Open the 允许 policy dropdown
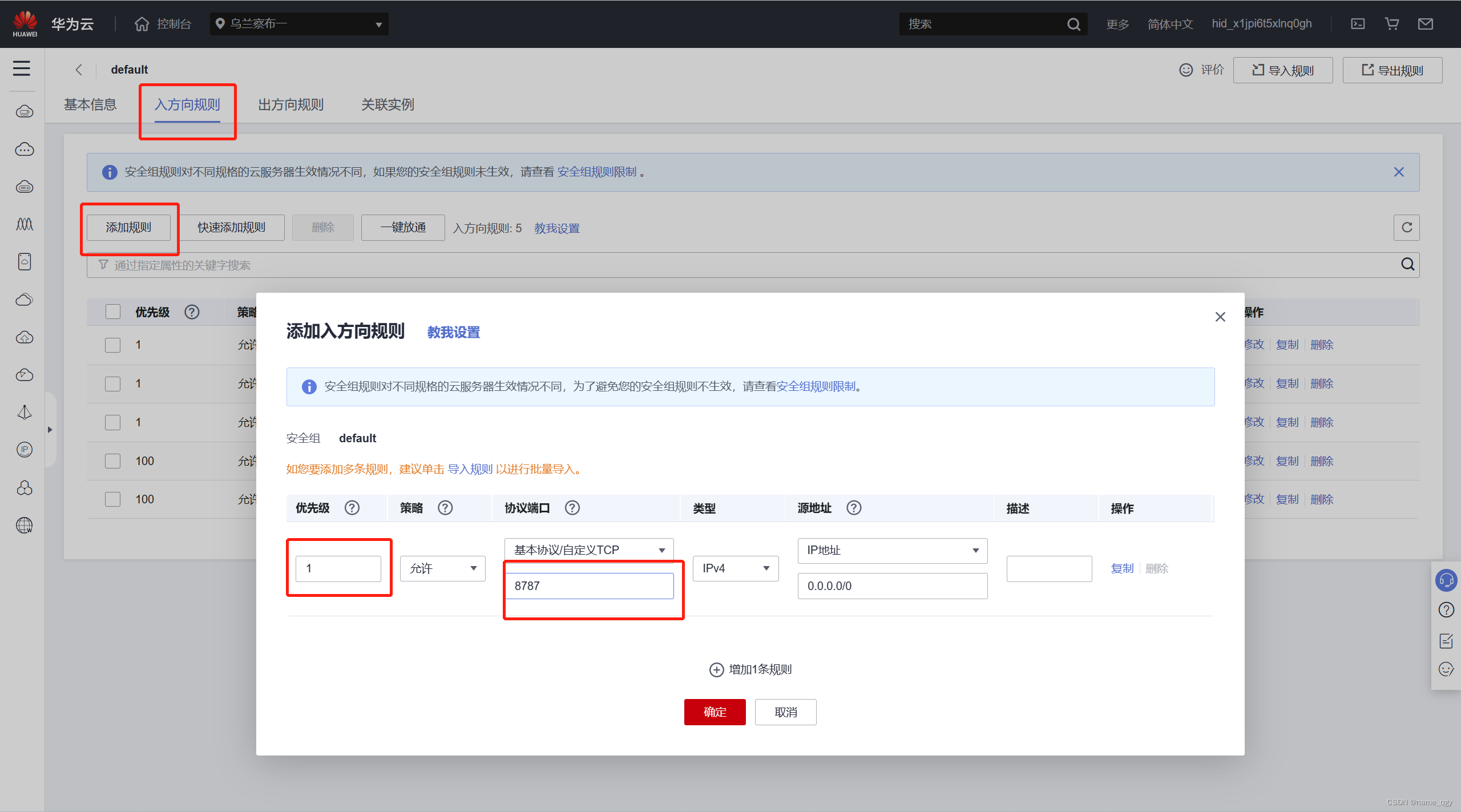 coord(442,568)
